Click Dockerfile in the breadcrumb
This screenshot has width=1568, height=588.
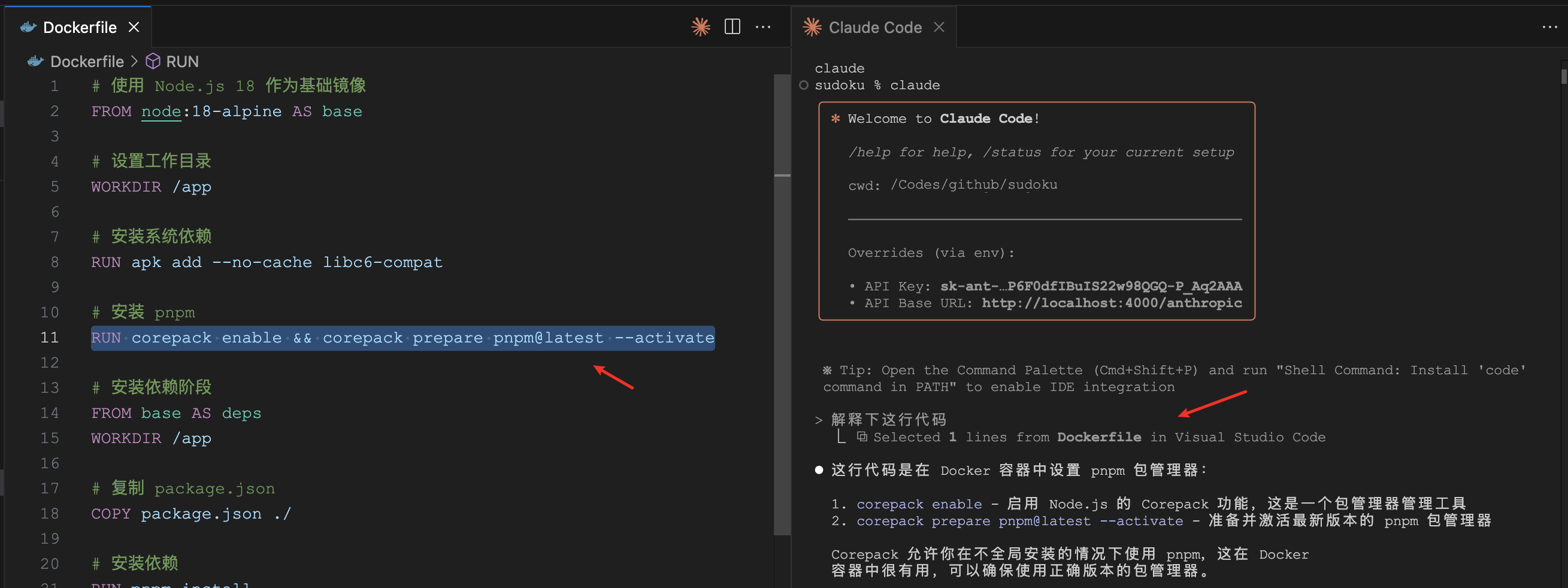tap(87, 62)
